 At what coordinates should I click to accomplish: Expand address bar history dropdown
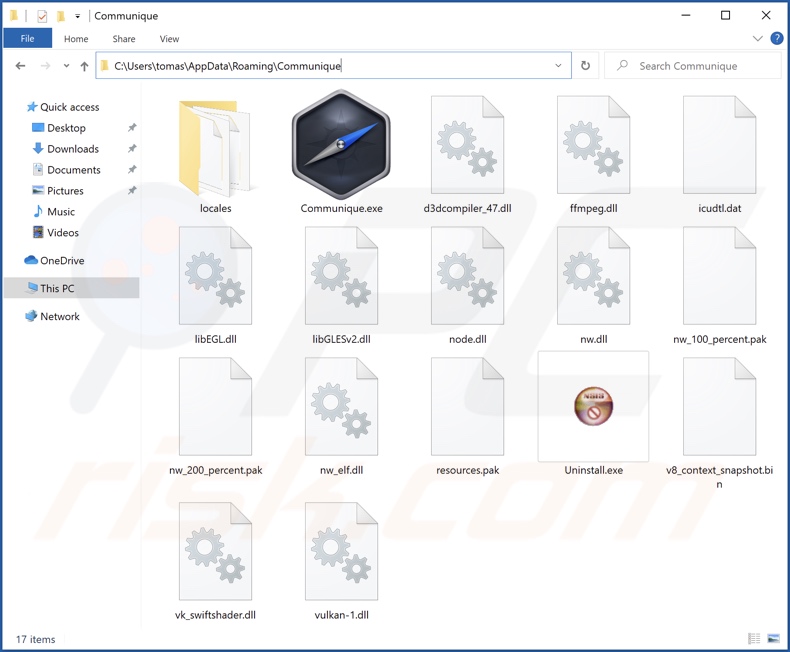coord(558,66)
